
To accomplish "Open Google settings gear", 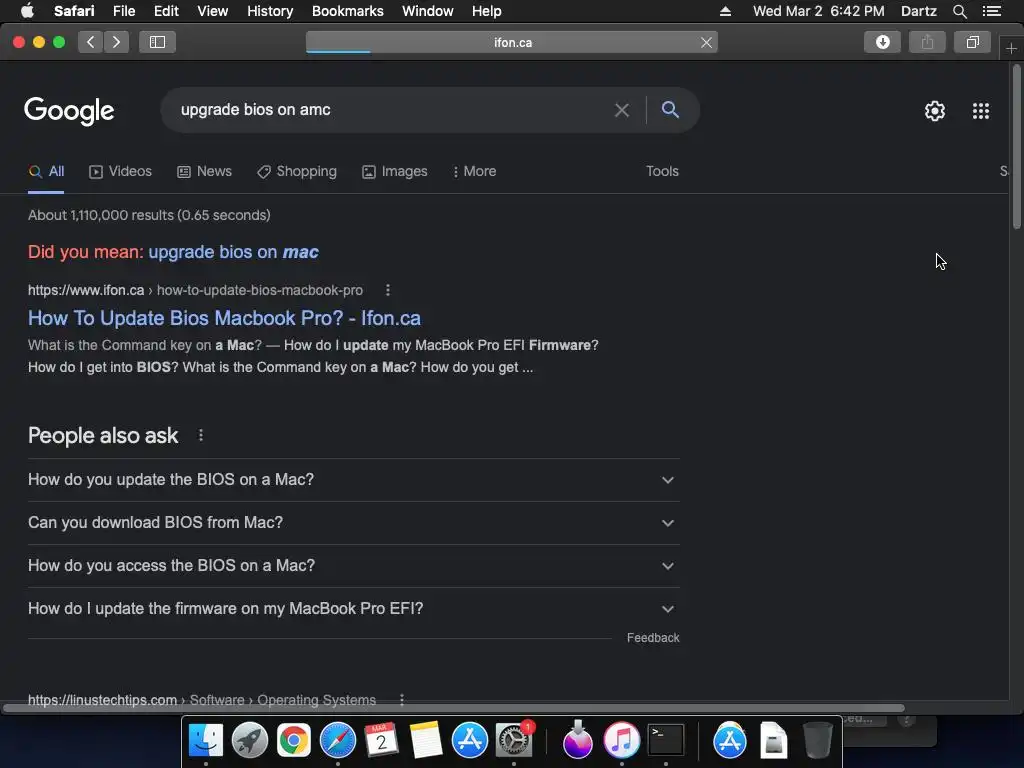I will (x=935, y=111).
